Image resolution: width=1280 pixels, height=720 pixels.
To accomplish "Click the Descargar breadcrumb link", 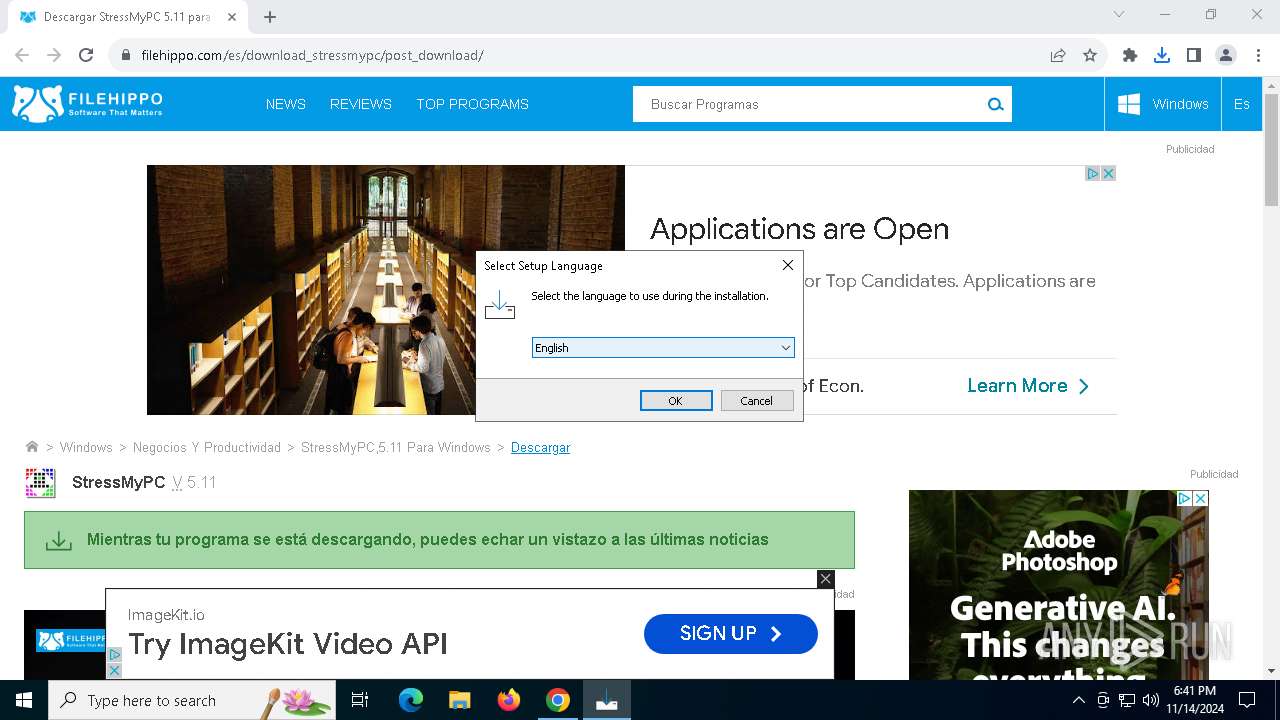I will [x=541, y=448].
